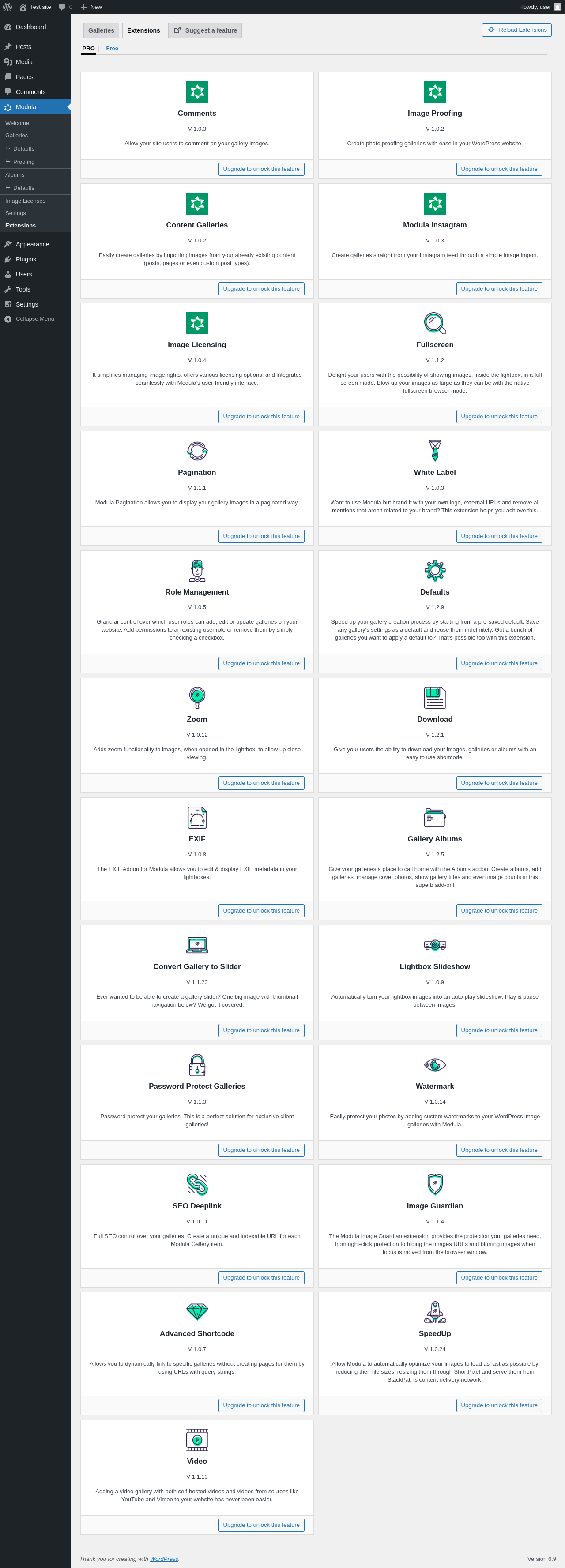Click the SEO Deeplink chain icon
This screenshot has width=565, height=1568.
click(x=197, y=1185)
